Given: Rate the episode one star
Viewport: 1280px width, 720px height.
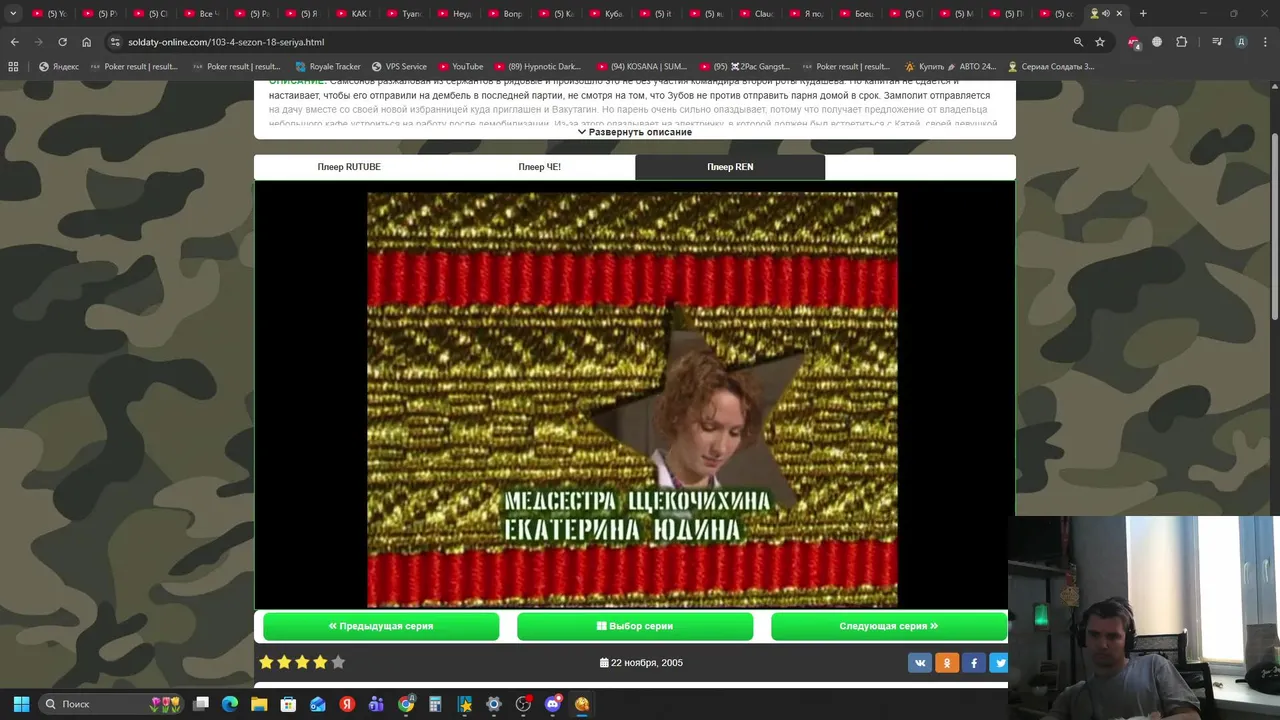Looking at the screenshot, I should click(x=266, y=662).
